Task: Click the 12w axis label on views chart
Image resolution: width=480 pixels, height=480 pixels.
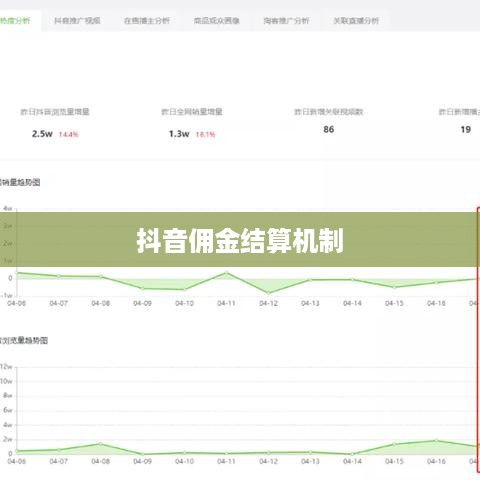Action: [x=6, y=367]
